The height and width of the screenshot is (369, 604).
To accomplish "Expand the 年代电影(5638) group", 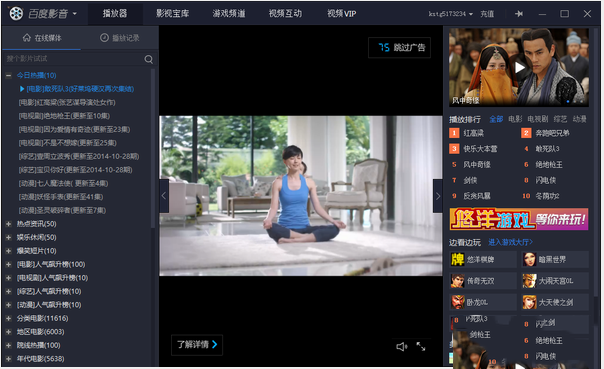I will coord(8,359).
